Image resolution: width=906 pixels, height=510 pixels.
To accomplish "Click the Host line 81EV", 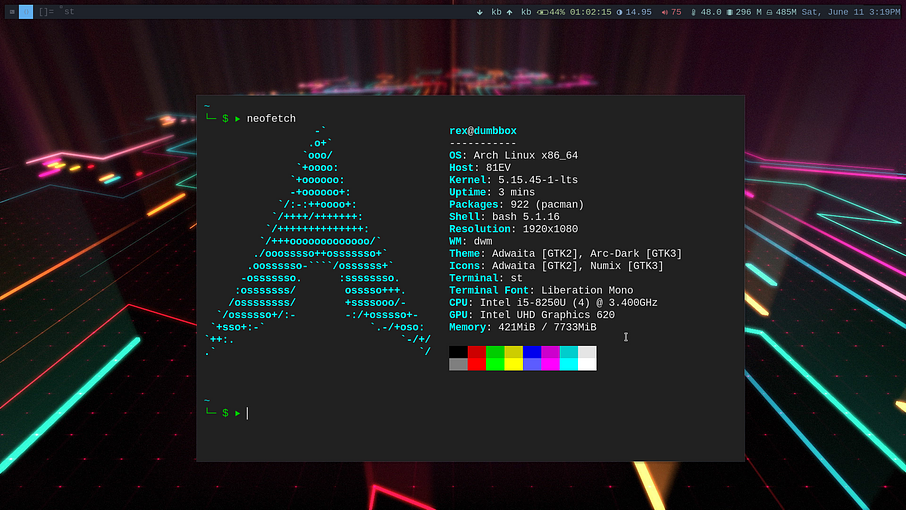I will [480, 167].
